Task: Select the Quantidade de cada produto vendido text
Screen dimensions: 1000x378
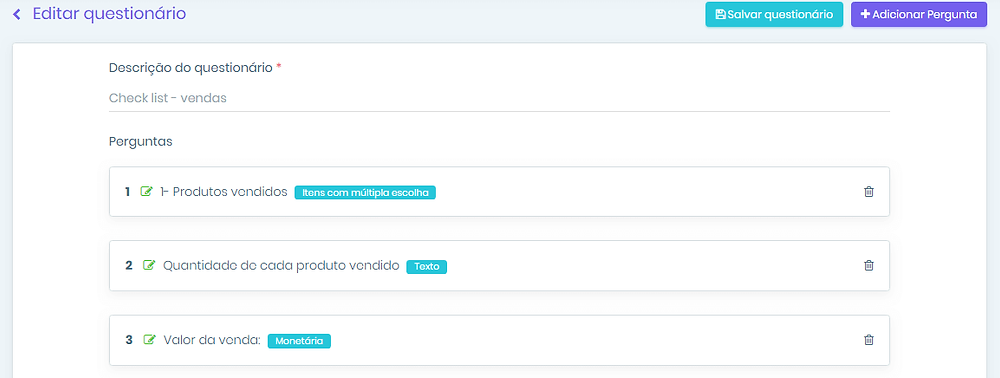Action: (281, 265)
